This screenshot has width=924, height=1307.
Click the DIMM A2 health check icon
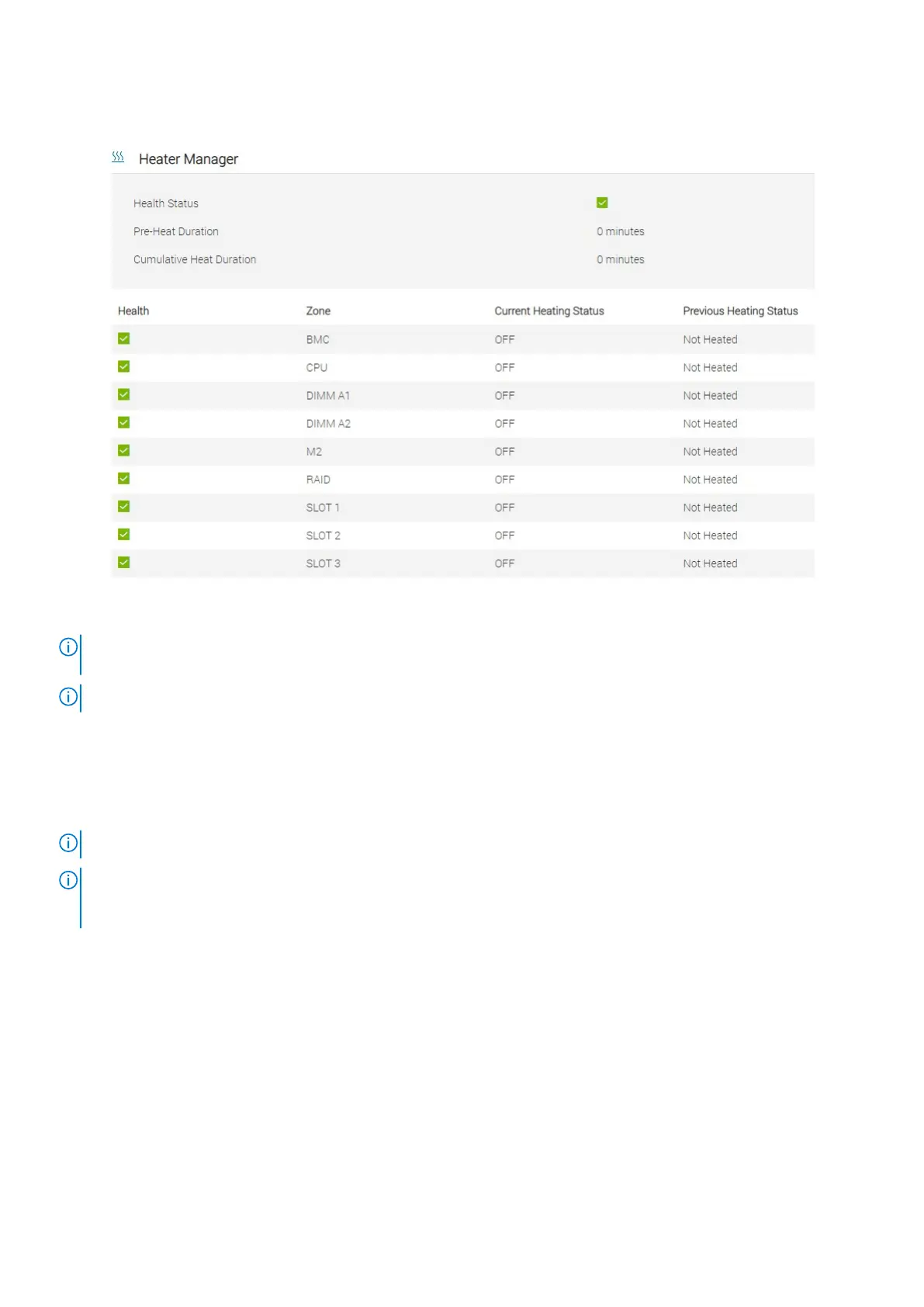click(123, 422)
